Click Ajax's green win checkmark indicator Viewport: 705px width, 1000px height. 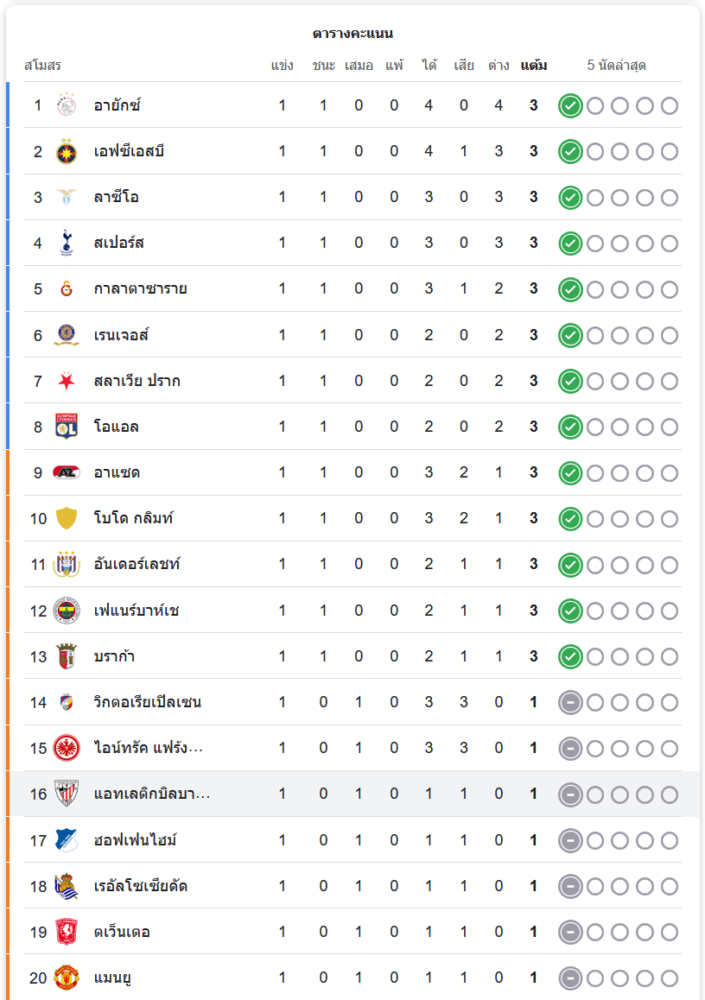570,105
